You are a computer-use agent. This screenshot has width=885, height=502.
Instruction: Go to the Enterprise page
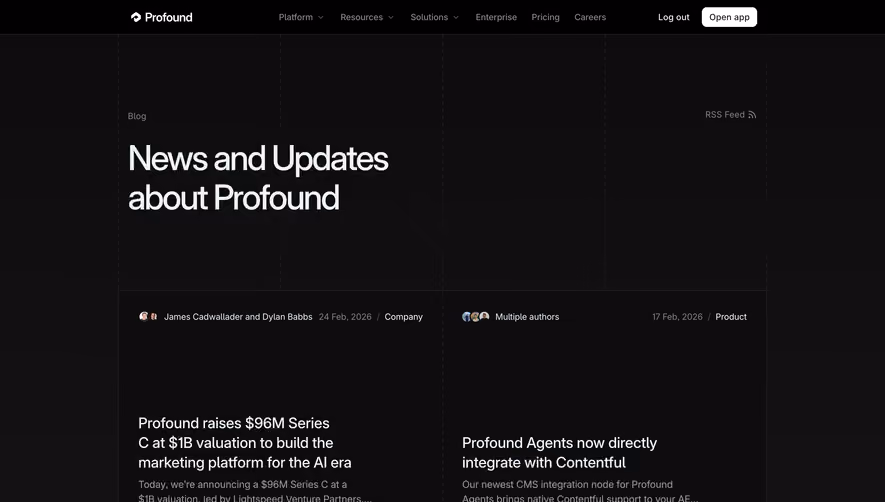click(496, 17)
